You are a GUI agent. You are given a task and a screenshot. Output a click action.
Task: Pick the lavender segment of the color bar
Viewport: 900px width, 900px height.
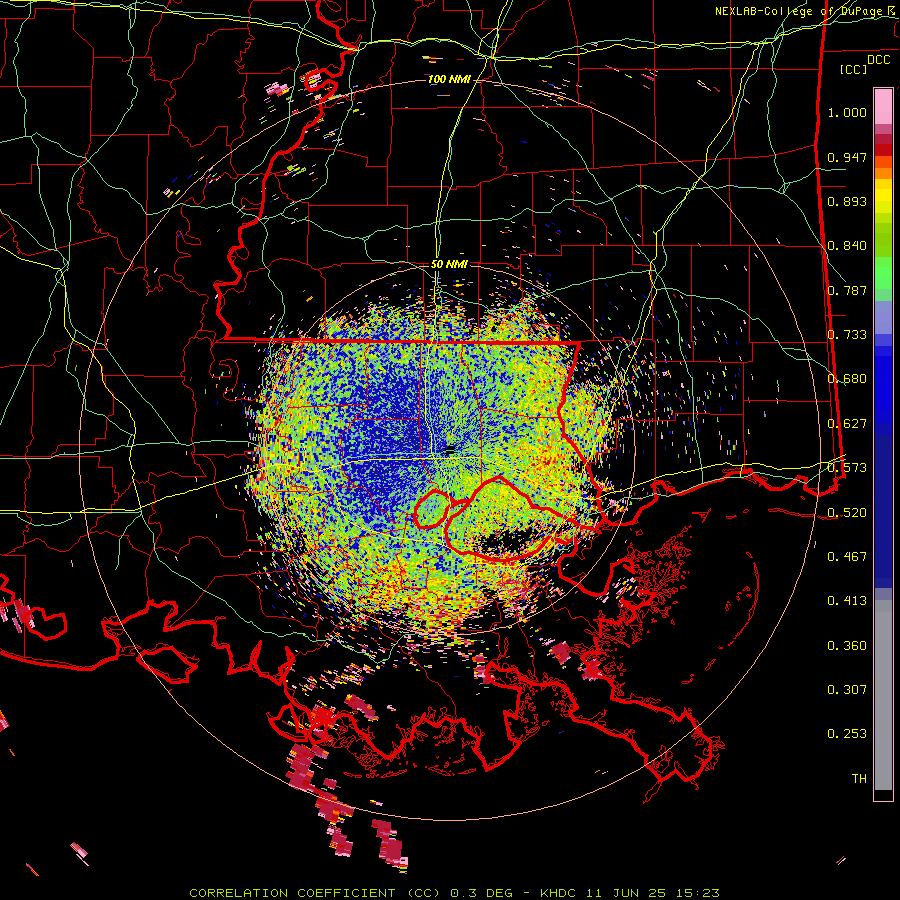coord(883,319)
